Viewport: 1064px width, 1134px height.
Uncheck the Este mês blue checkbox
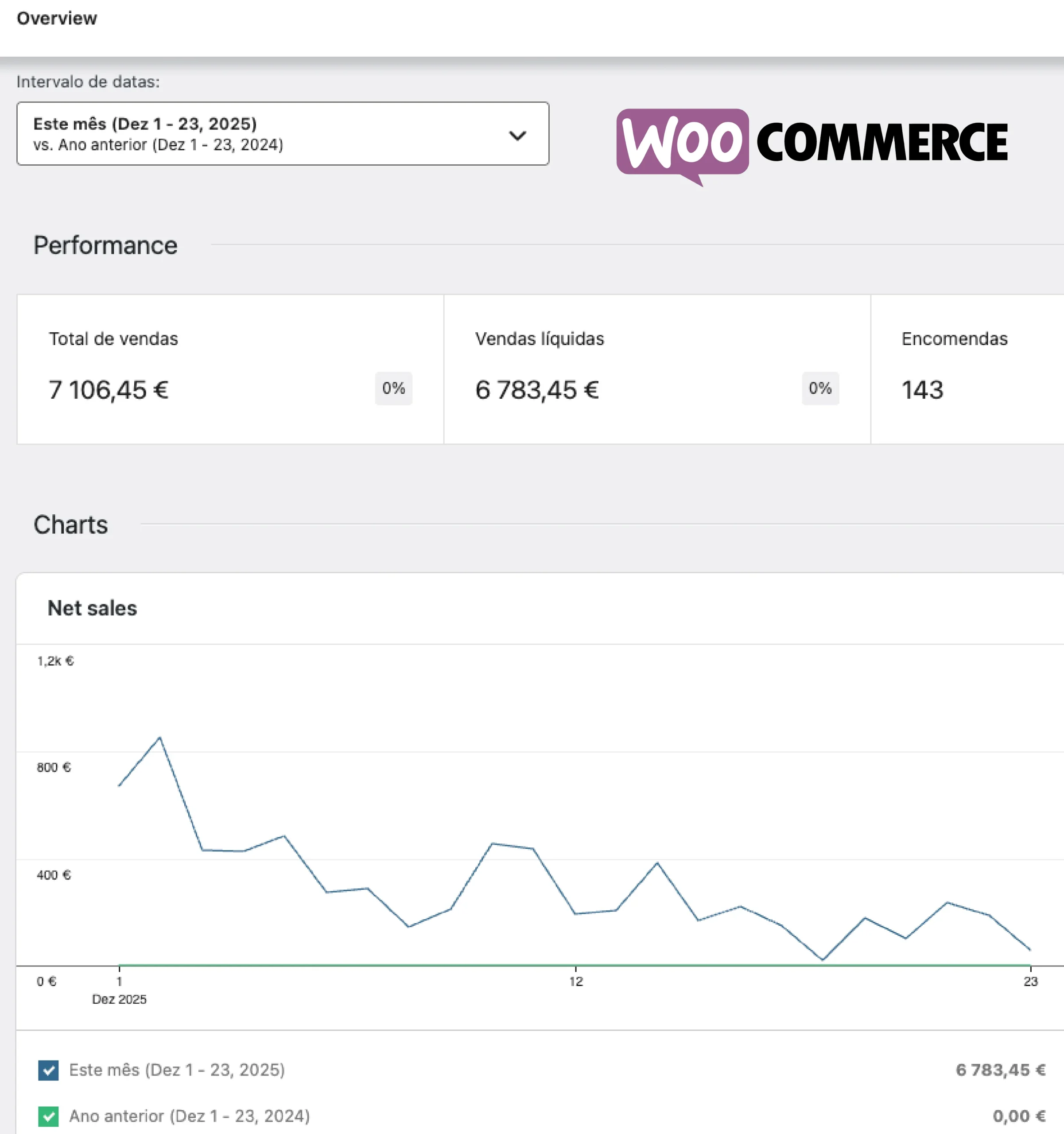pyautogui.click(x=48, y=1070)
